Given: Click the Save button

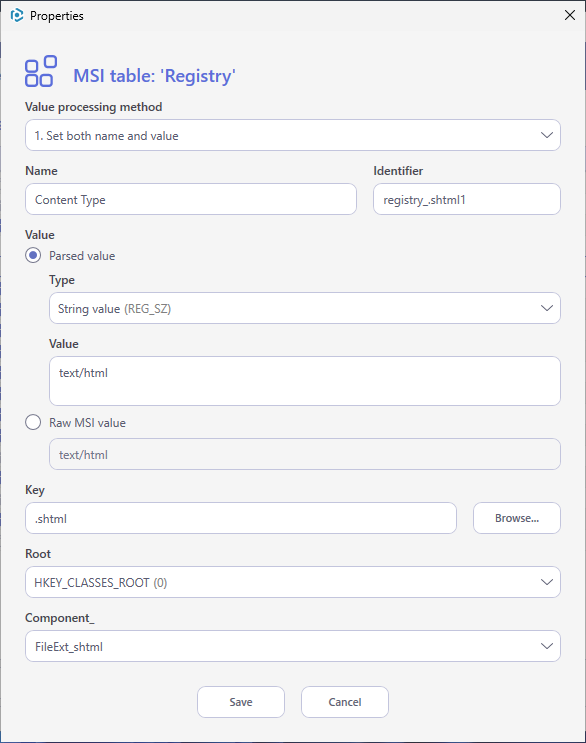Looking at the screenshot, I should (241, 702).
